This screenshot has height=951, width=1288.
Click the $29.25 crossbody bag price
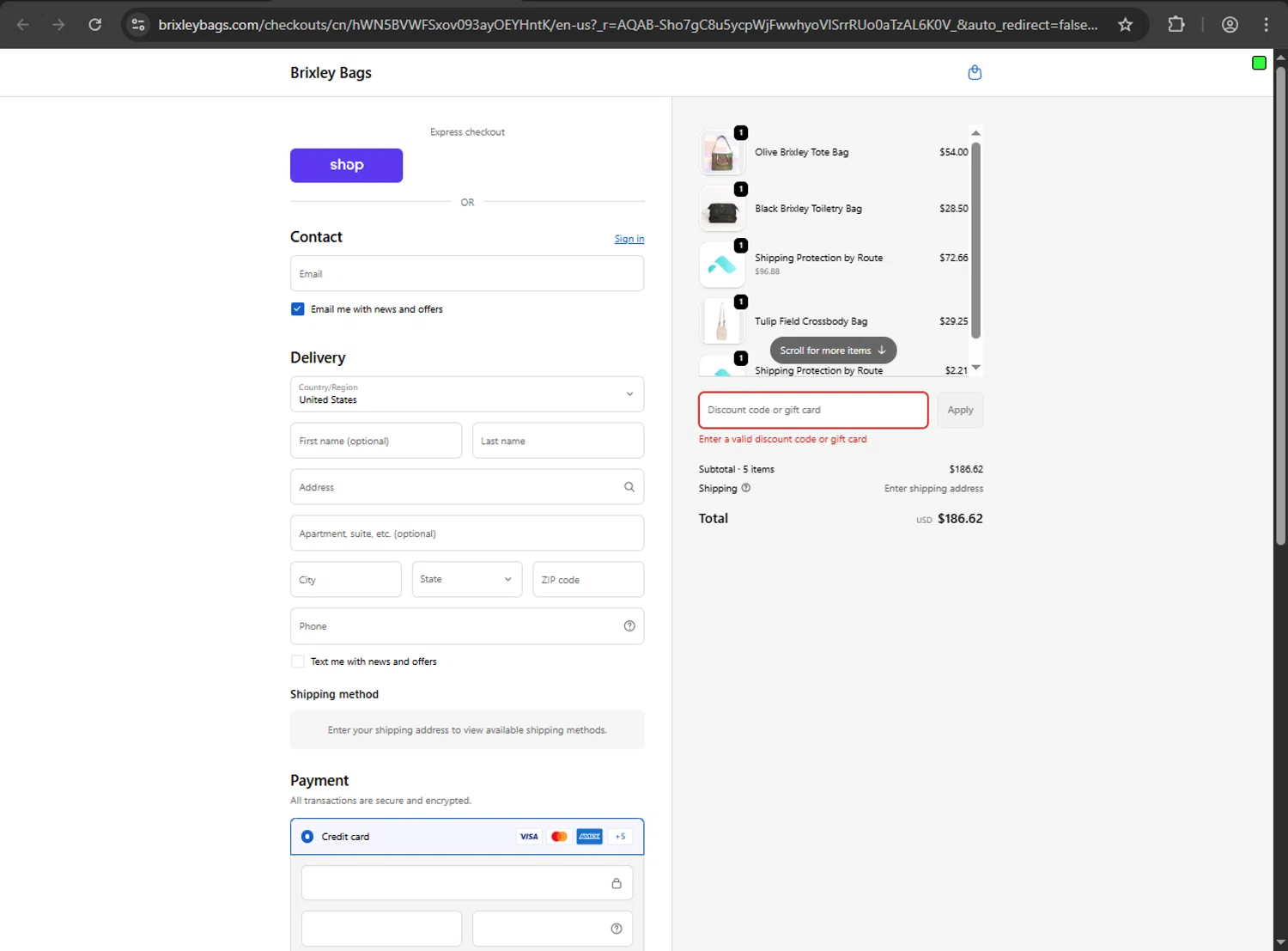[954, 321]
